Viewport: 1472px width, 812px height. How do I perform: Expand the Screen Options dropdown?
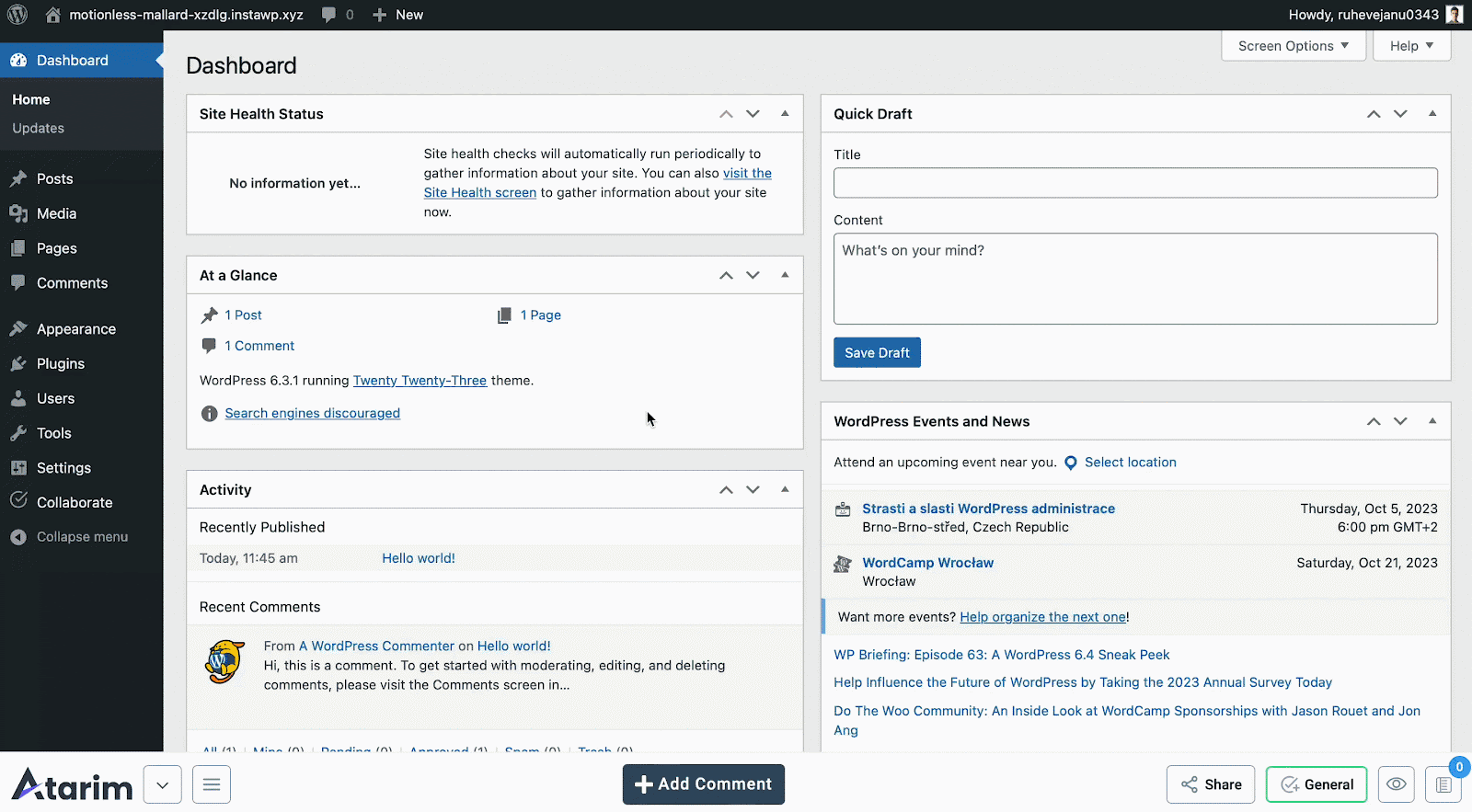point(1293,46)
